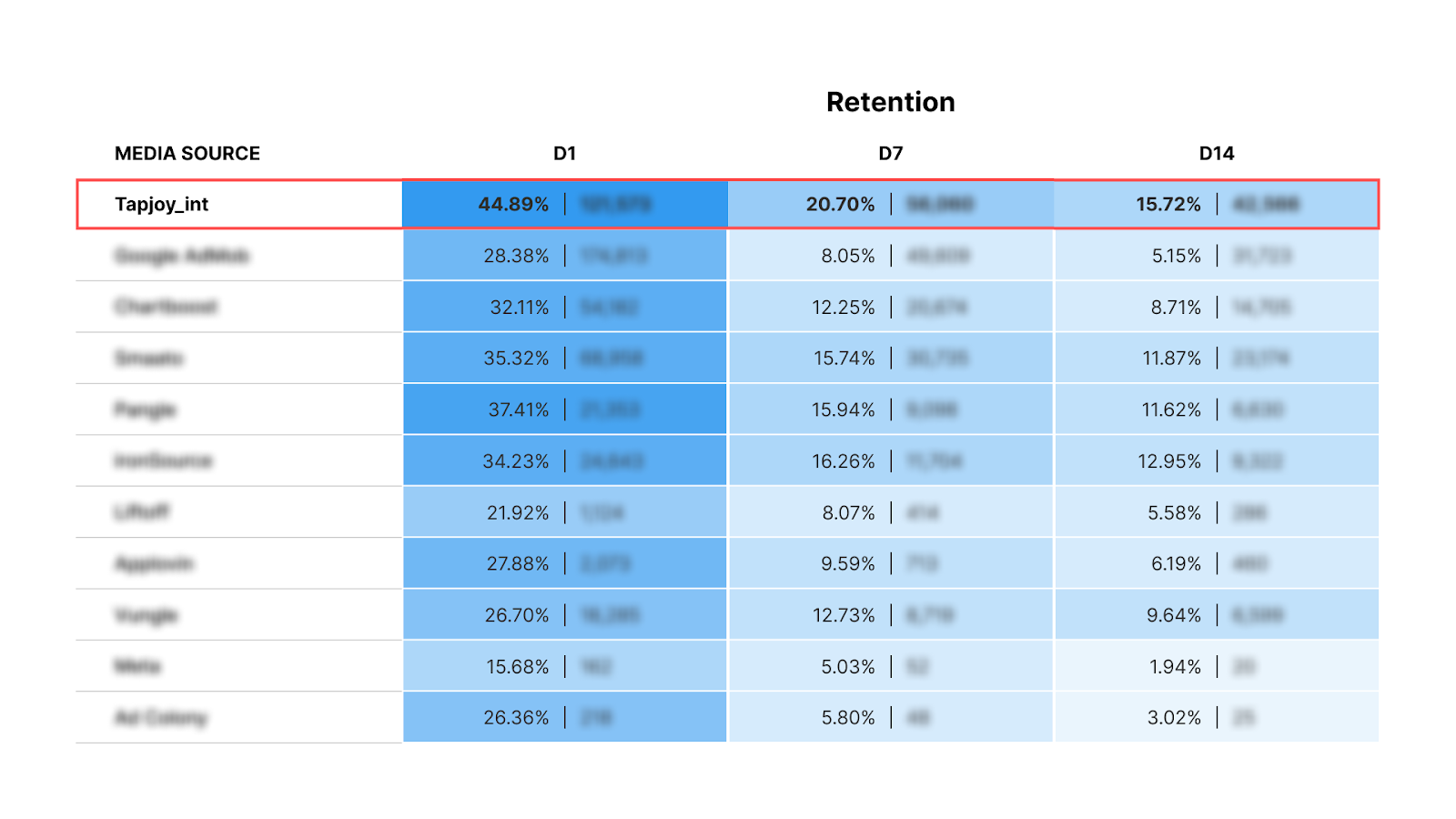This screenshot has width=1456, height=819.
Task: Select the Tapjoy_int media source row
Action: pyautogui.click(x=161, y=205)
